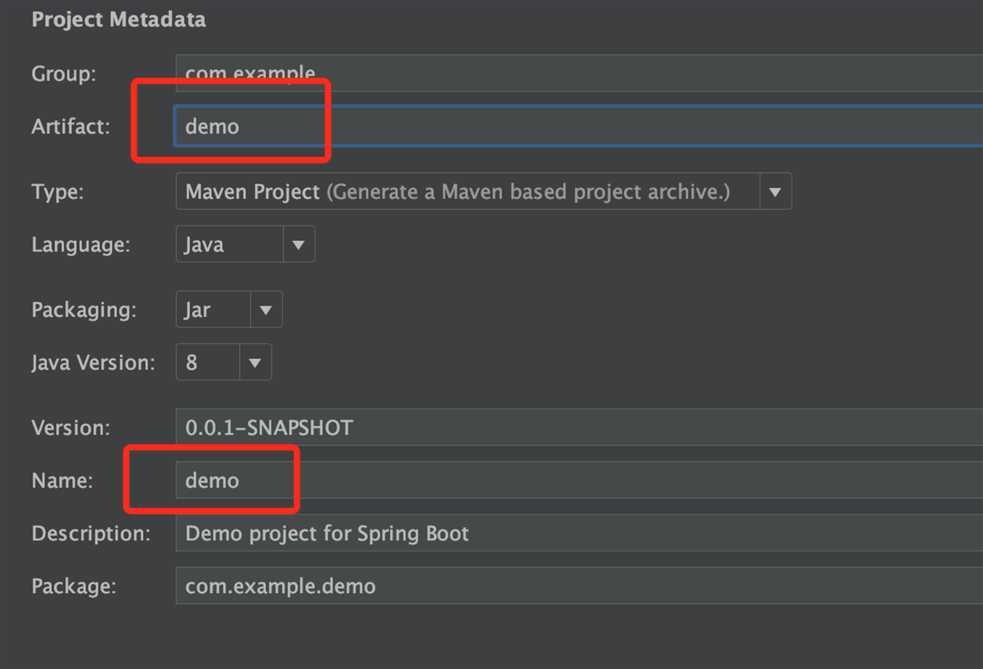Click the Artifact field containing demo

(x=579, y=126)
